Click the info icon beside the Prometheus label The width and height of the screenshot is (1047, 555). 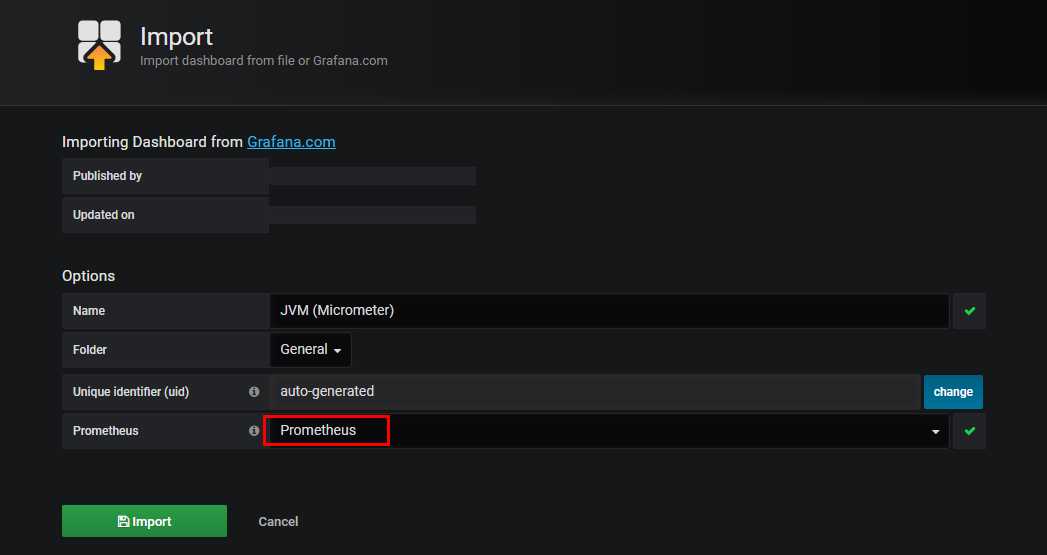(254, 431)
